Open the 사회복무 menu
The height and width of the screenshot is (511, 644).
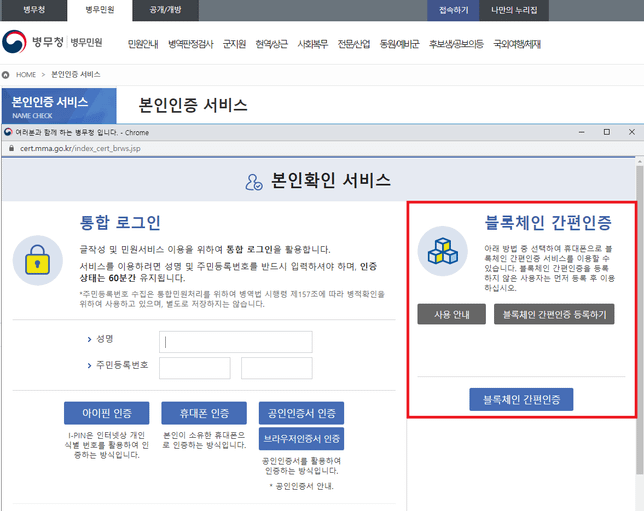tap(313, 44)
